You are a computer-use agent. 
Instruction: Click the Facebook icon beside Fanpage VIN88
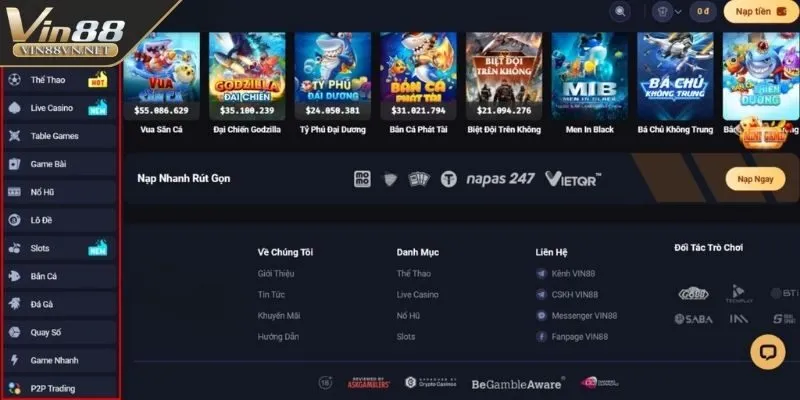point(541,337)
